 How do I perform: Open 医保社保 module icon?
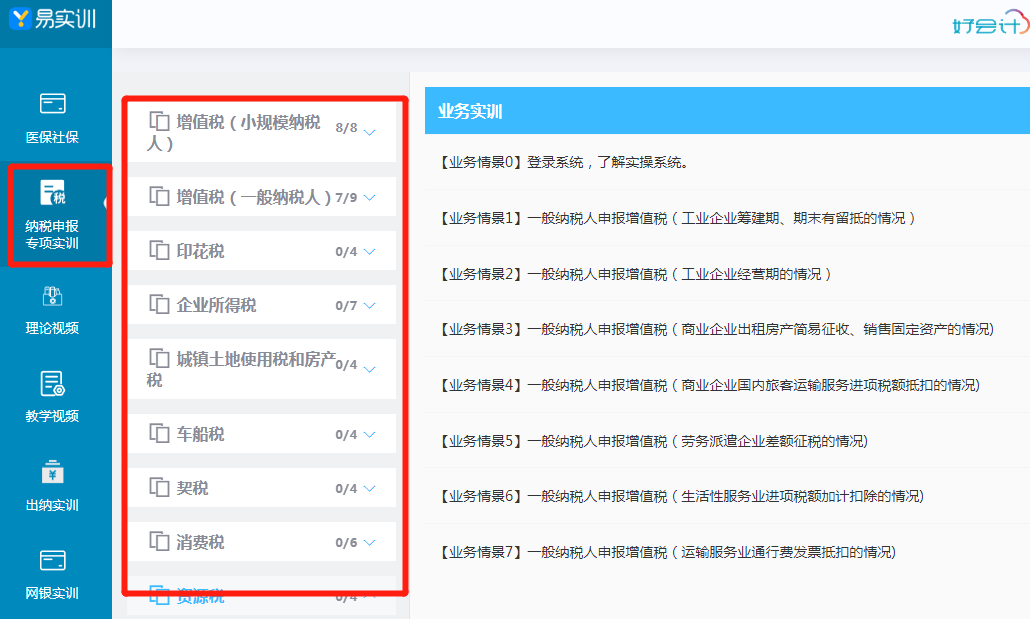[x=53, y=104]
